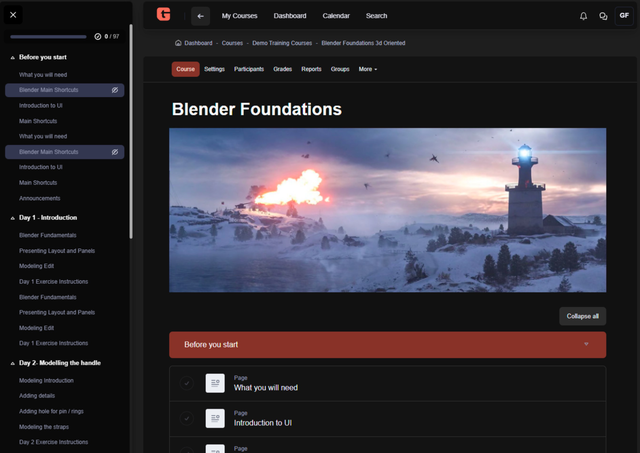Select Day 2 Exercise Instructions in sidebar
Screen dimensions: 640x453
click(53, 442)
